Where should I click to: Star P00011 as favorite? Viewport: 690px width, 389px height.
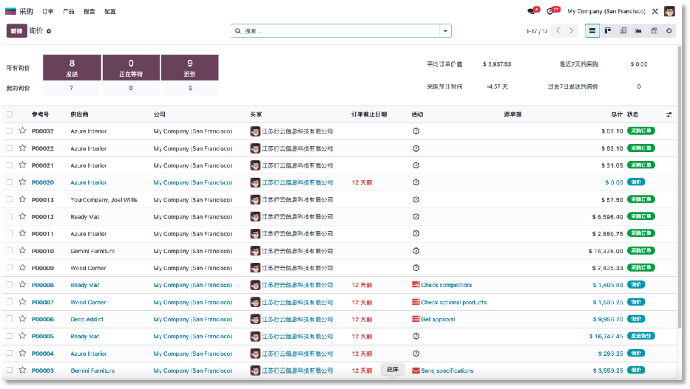pyautogui.click(x=22, y=233)
